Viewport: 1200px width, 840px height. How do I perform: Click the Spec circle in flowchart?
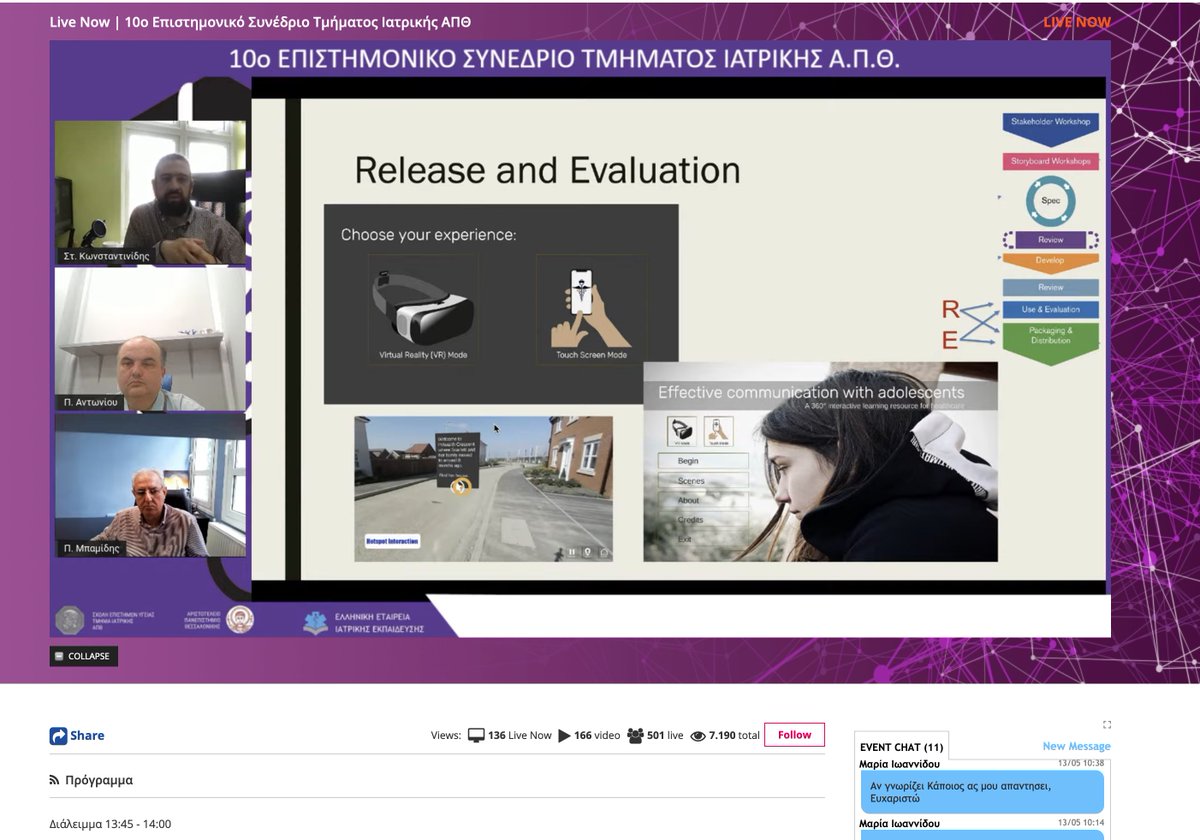point(1051,200)
